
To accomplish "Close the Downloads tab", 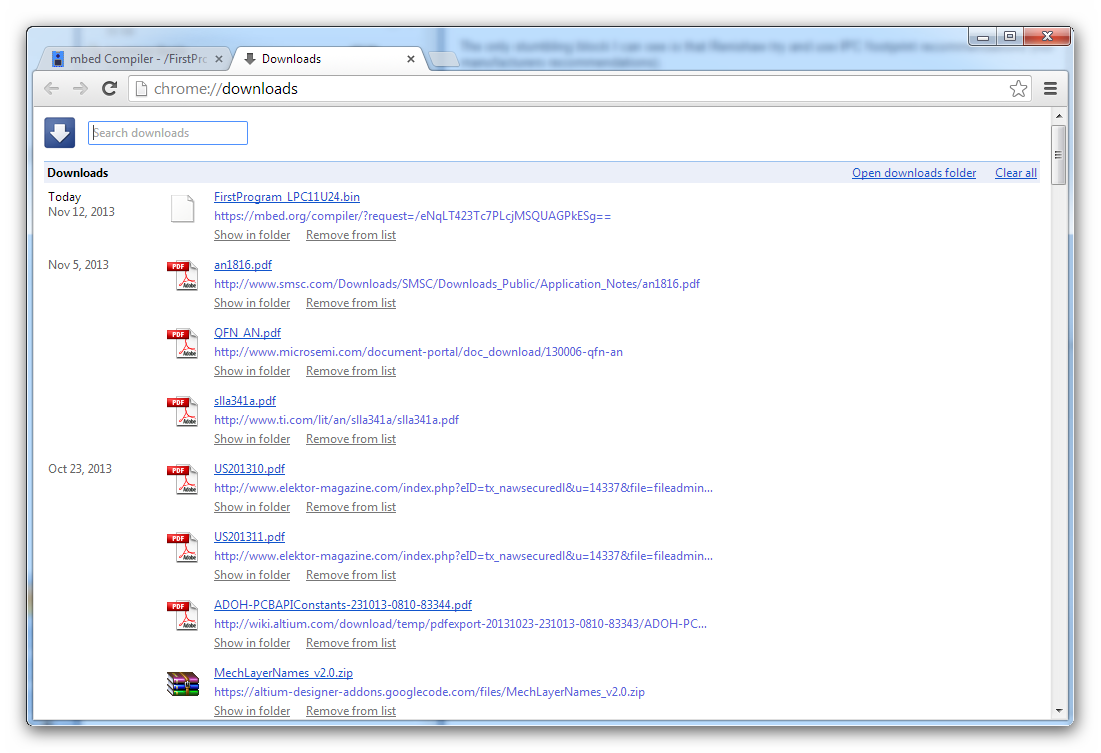I will click(411, 59).
